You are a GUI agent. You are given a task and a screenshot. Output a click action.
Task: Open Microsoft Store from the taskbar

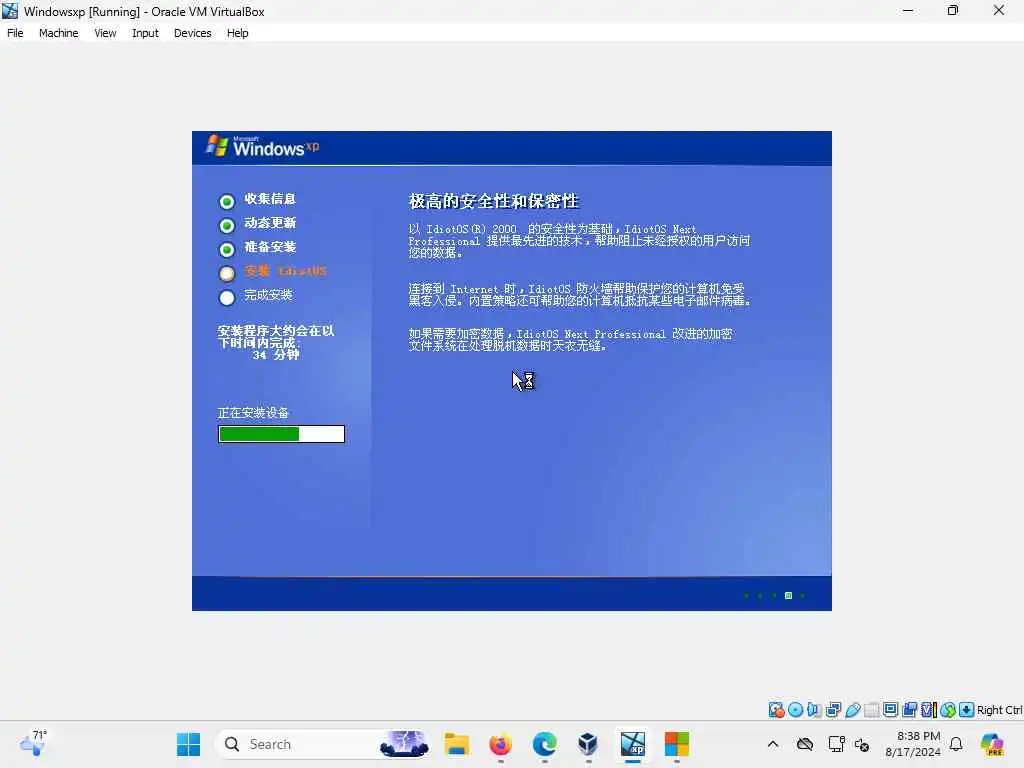click(677, 744)
